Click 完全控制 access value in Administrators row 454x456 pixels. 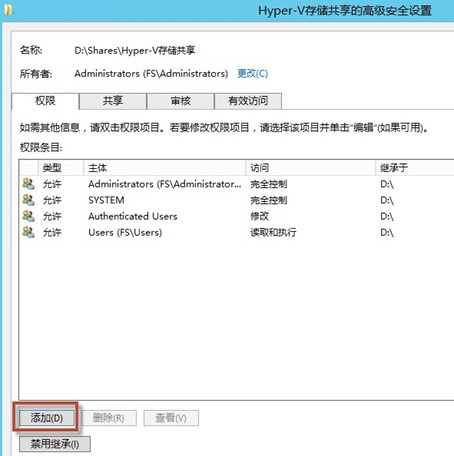click(x=268, y=184)
